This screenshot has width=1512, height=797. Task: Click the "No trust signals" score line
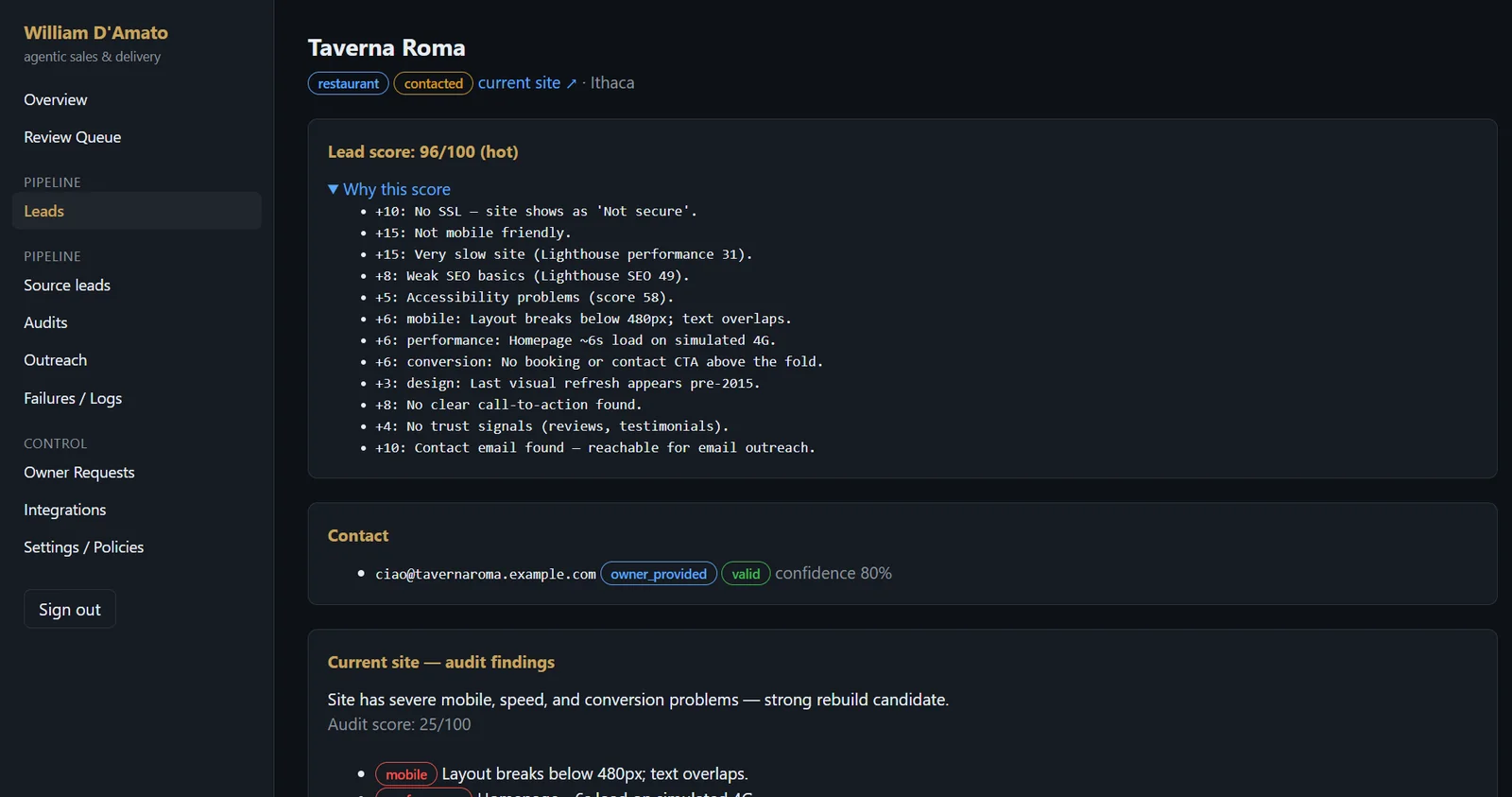(552, 426)
